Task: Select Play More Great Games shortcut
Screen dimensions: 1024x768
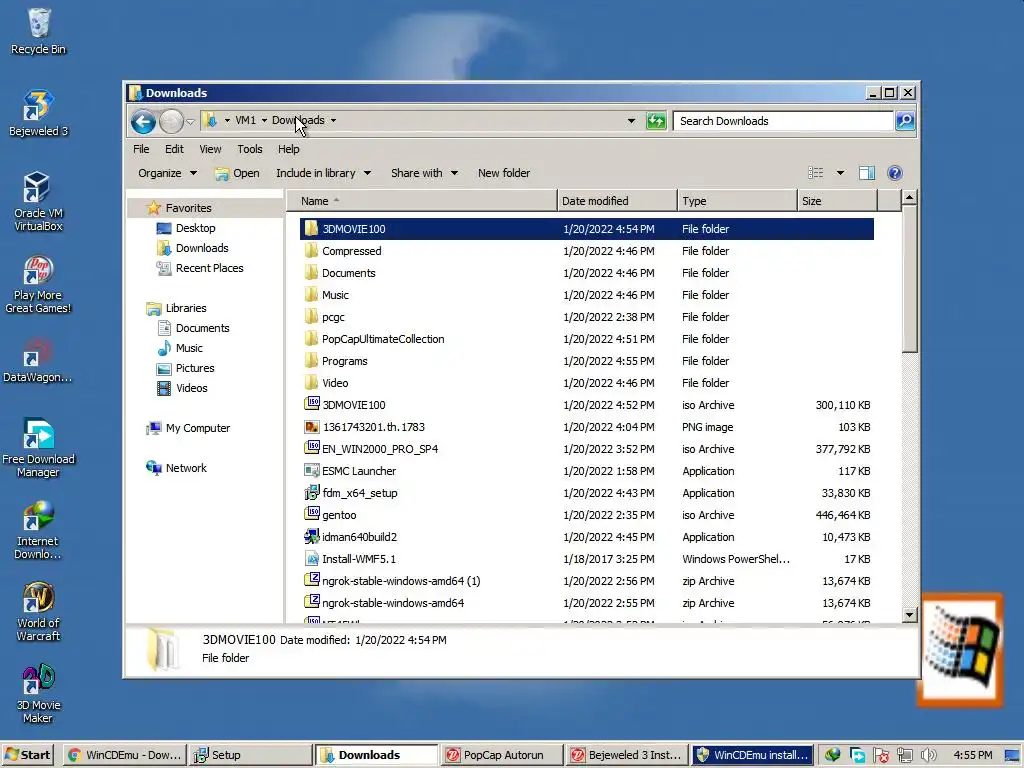Action: tap(38, 283)
